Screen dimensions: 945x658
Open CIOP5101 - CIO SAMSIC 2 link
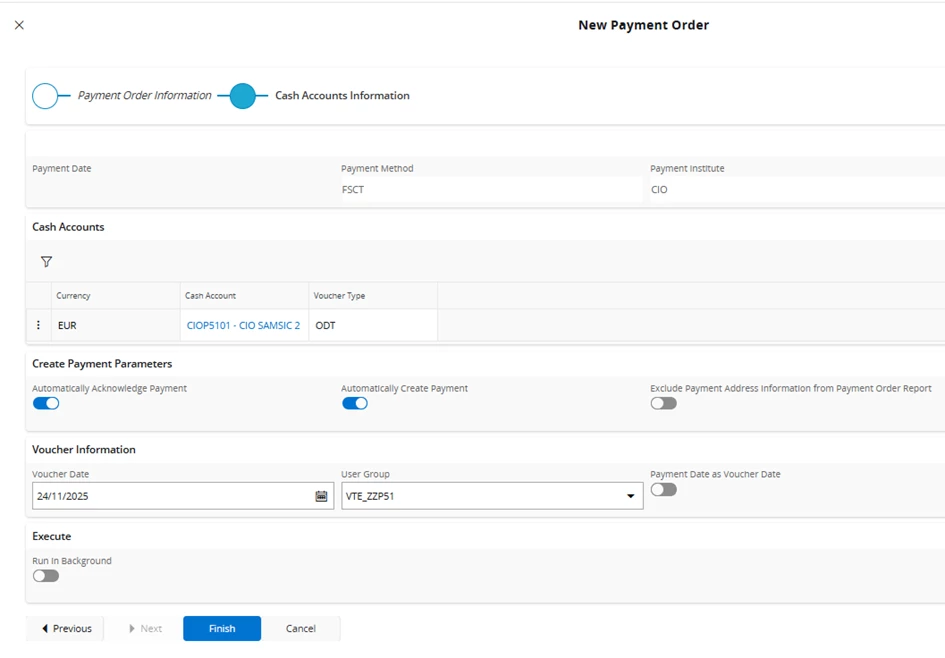pyautogui.click(x=243, y=325)
